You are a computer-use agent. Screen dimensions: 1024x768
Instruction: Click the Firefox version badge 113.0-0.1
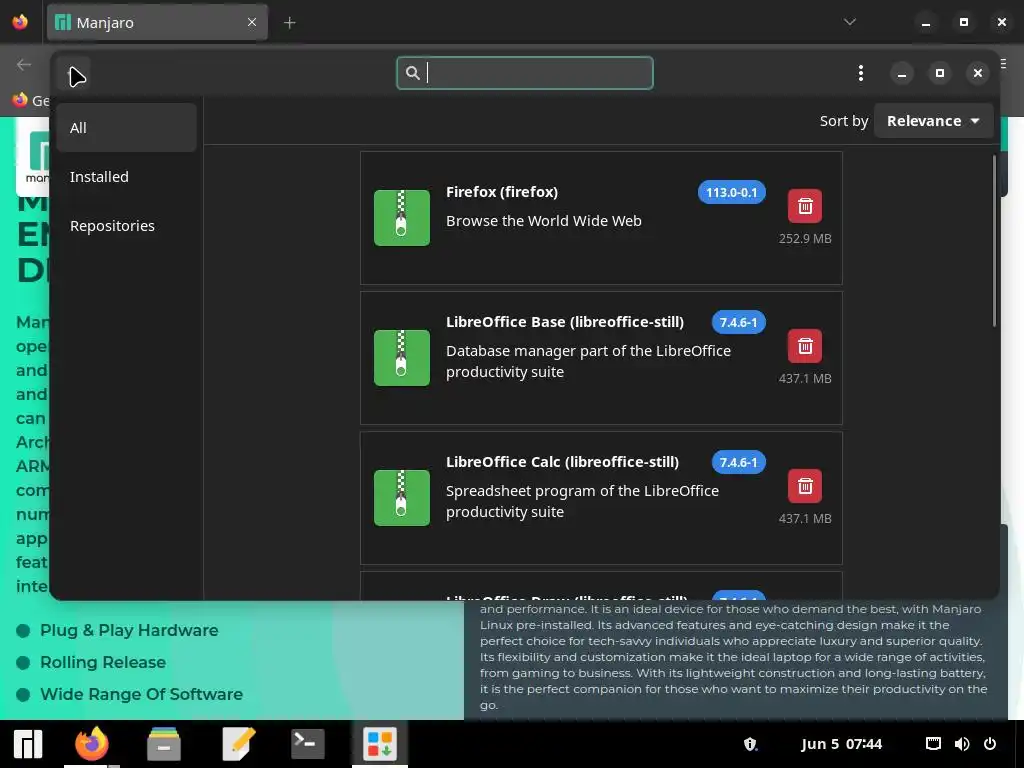pos(731,193)
